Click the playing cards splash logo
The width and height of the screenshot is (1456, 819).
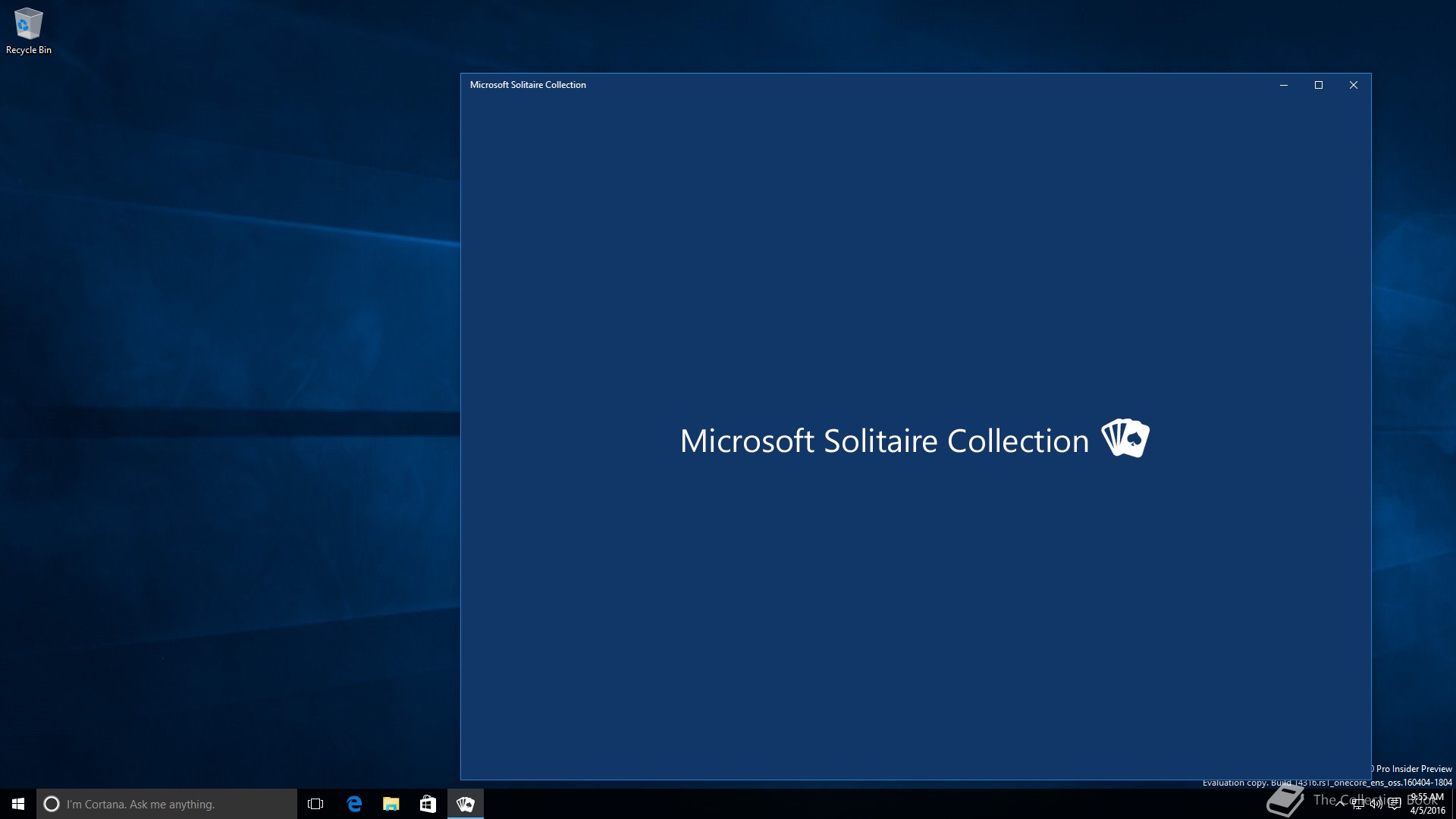click(x=1125, y=438)
